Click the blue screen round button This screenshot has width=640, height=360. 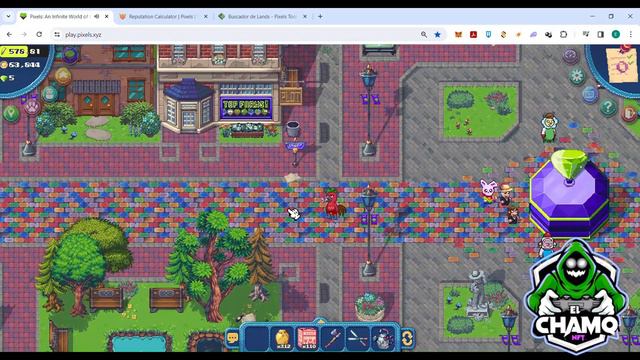pyautogui.click(x=590, y=94)
